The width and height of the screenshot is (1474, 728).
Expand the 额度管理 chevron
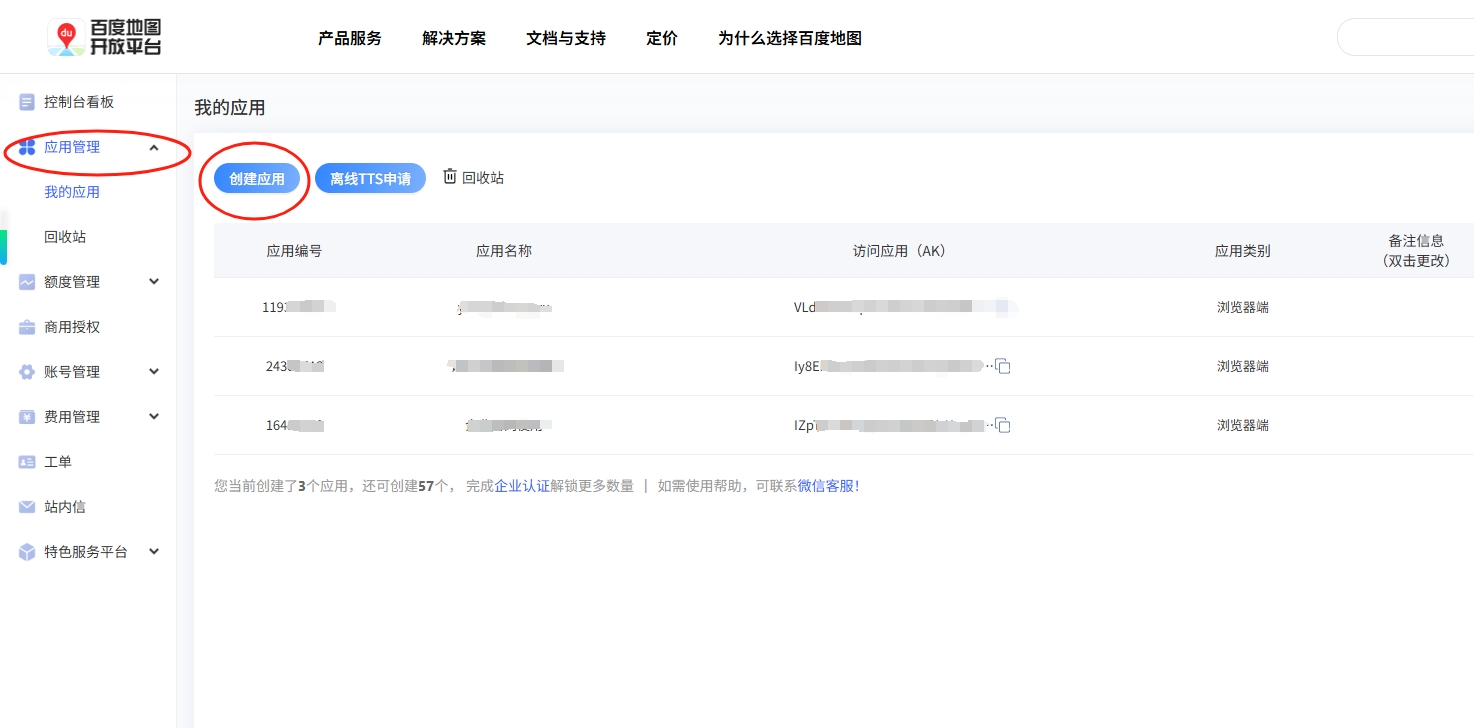point(154,282)
